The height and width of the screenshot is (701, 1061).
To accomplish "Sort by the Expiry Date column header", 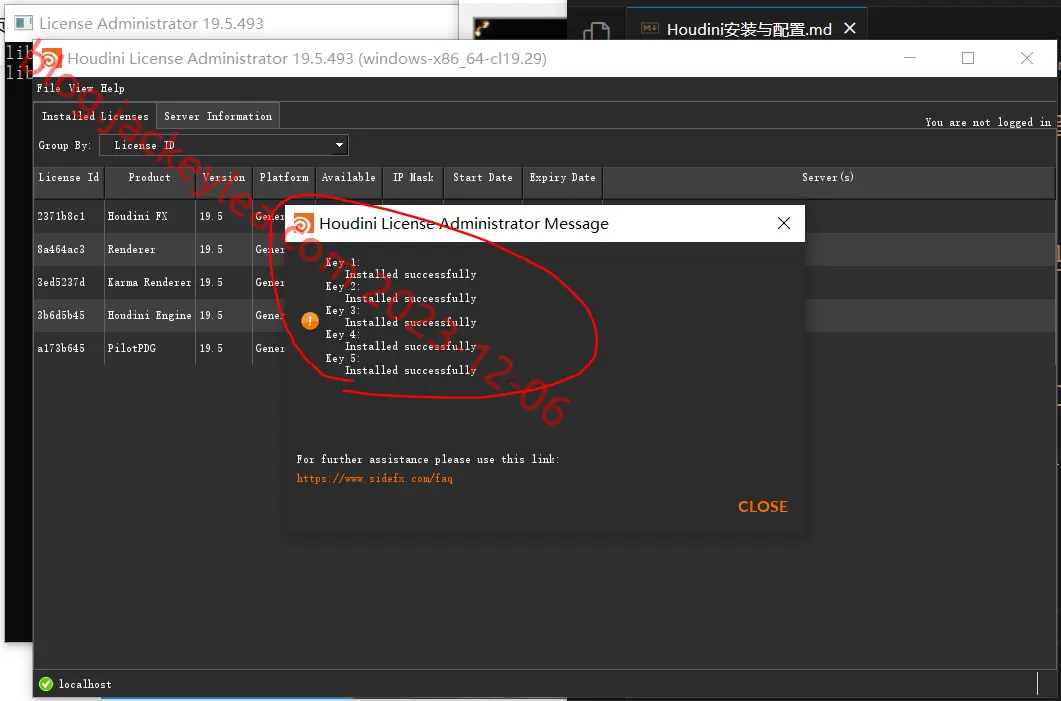I will tap(562, 177).
